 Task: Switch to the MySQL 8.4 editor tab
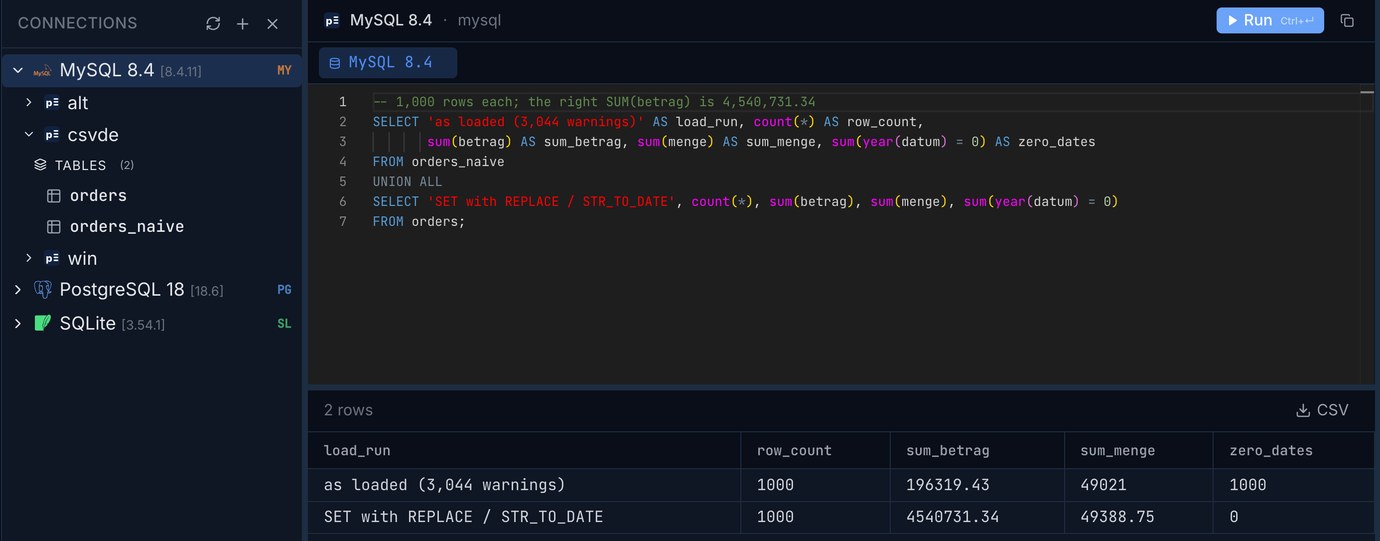coord(388,62)
